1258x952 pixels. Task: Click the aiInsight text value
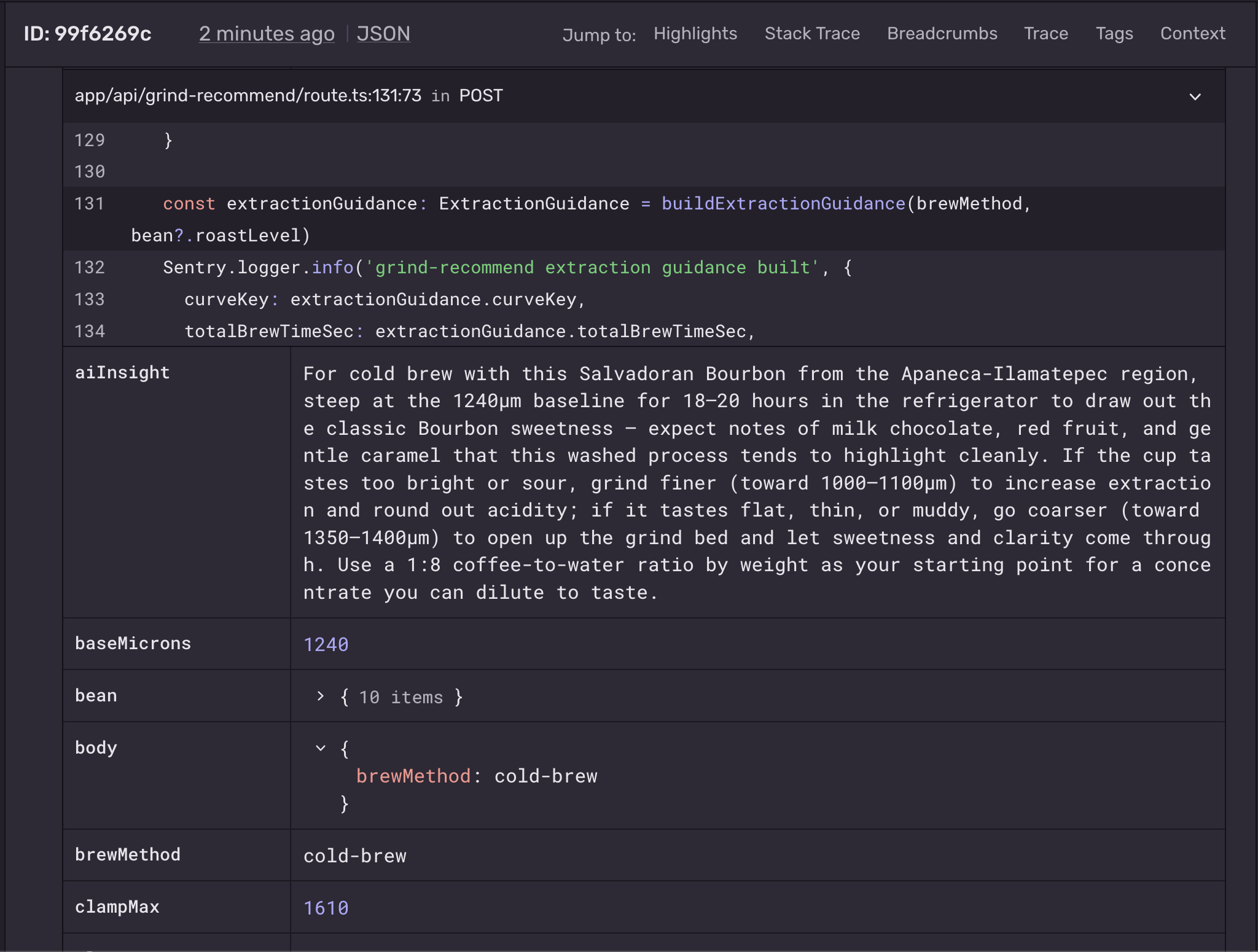pyautogui.click(x=757, y=483)
